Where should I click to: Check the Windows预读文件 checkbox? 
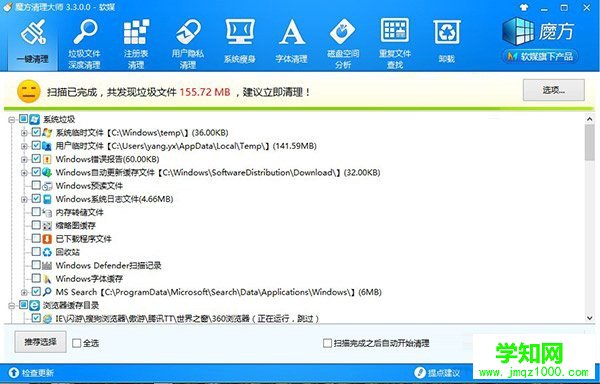[36, 185]
